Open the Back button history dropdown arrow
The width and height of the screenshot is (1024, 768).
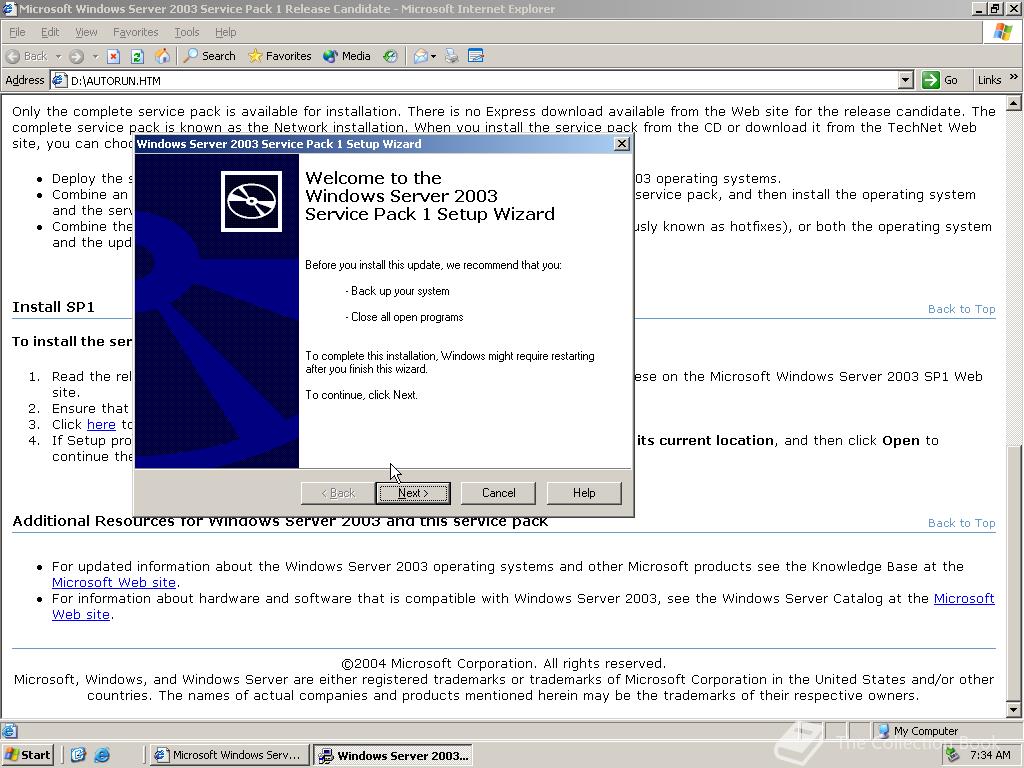coord(58,56)
